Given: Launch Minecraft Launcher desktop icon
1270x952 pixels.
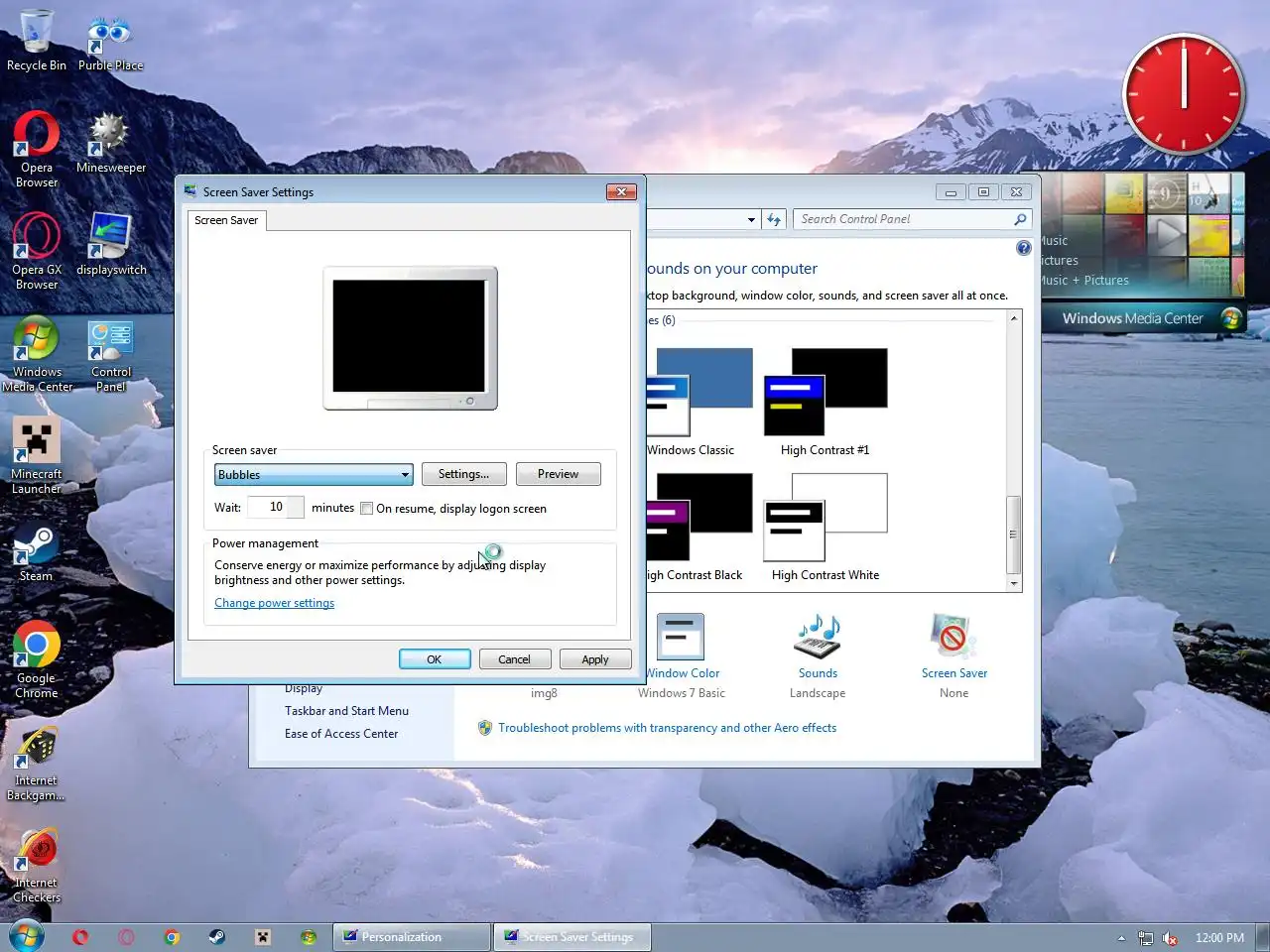Looking at the screenshot, I should click(37, 456).
